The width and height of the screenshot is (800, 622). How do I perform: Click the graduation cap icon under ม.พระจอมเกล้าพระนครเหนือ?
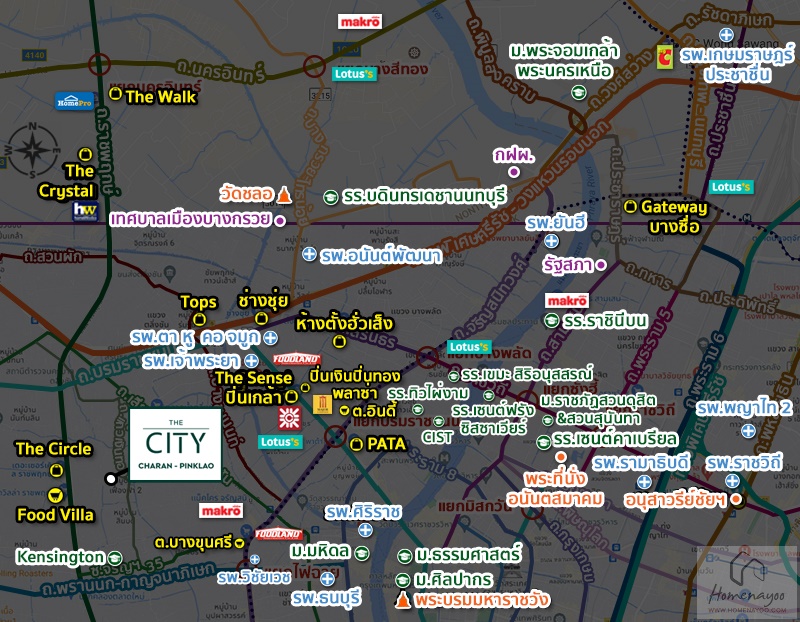click(x=578, y=92)
